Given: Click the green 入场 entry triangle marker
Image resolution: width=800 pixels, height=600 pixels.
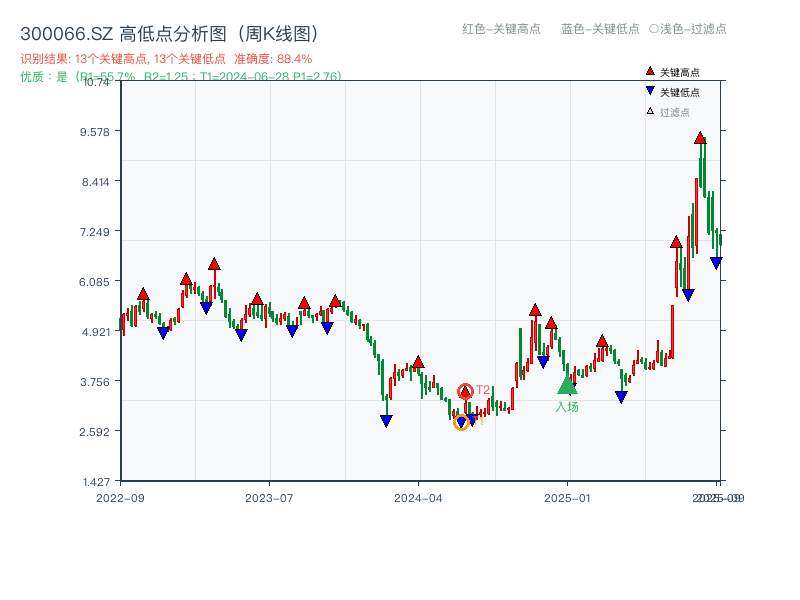Looking at the screenshot, I should [x=565, y=384].
